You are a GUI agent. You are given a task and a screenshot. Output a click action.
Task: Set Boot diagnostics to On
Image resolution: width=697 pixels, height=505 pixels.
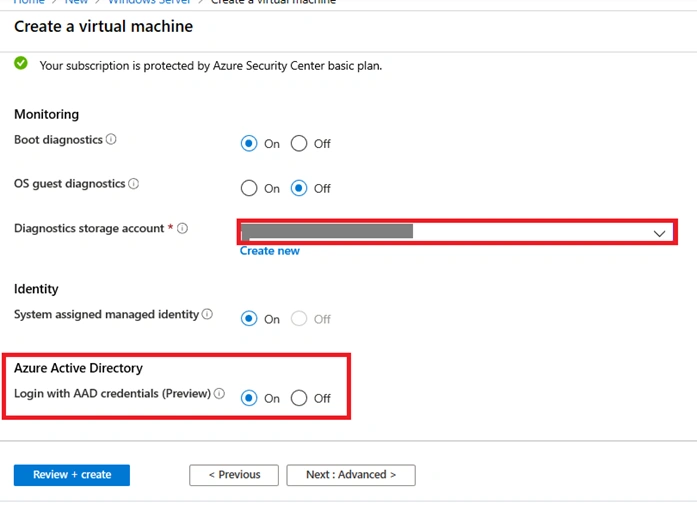249,143
